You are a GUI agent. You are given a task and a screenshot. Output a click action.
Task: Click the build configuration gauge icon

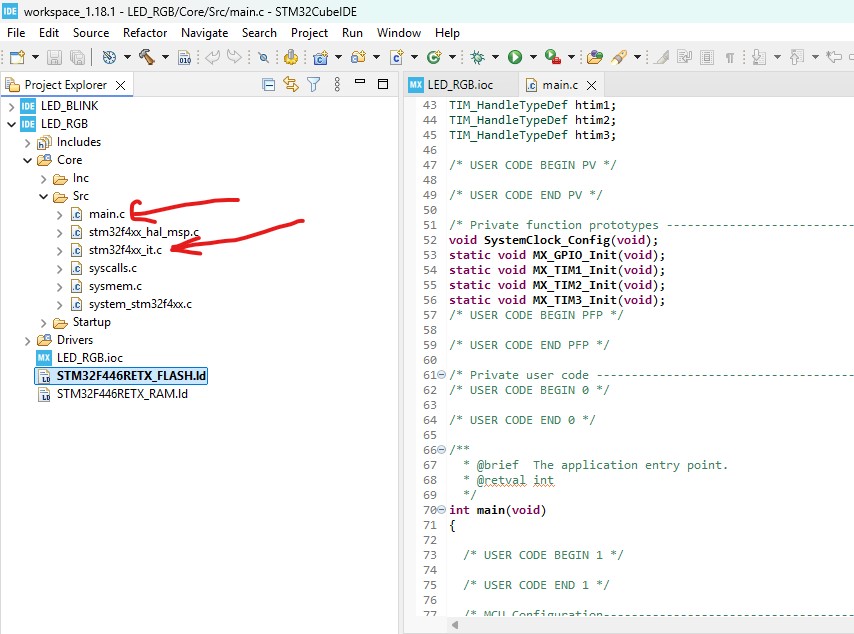pyautogui.click(x=109, y=57)
